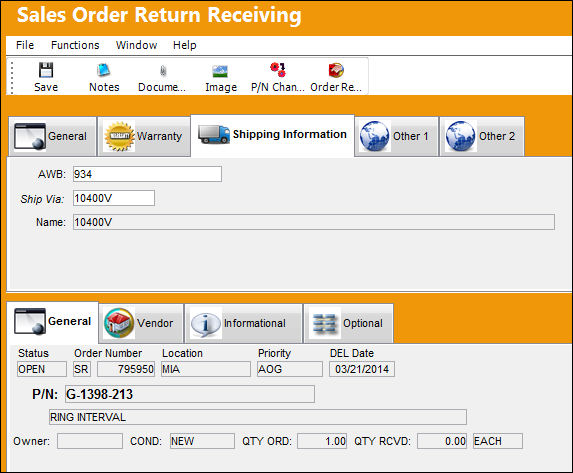The width and height of the screenshot is (573, 473).
Task: Click the Owner: label
Action: coord(31,441)
